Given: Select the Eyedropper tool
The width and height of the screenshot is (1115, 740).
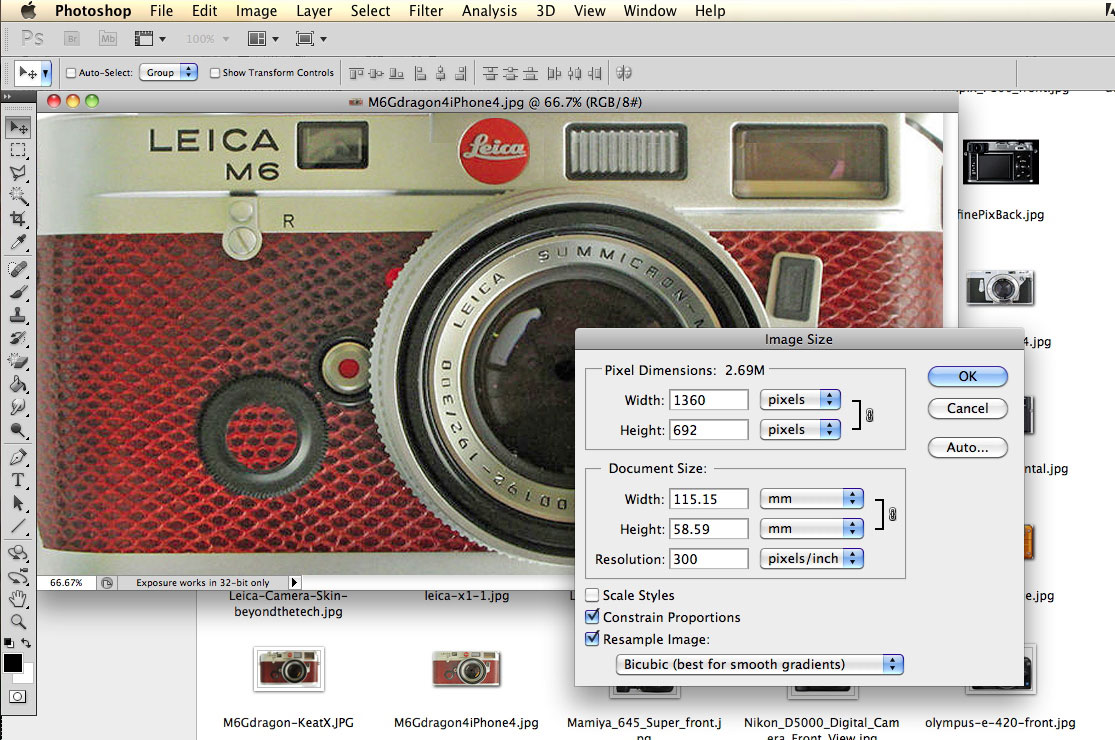Looking at the screenshot, I should point(18,242).
